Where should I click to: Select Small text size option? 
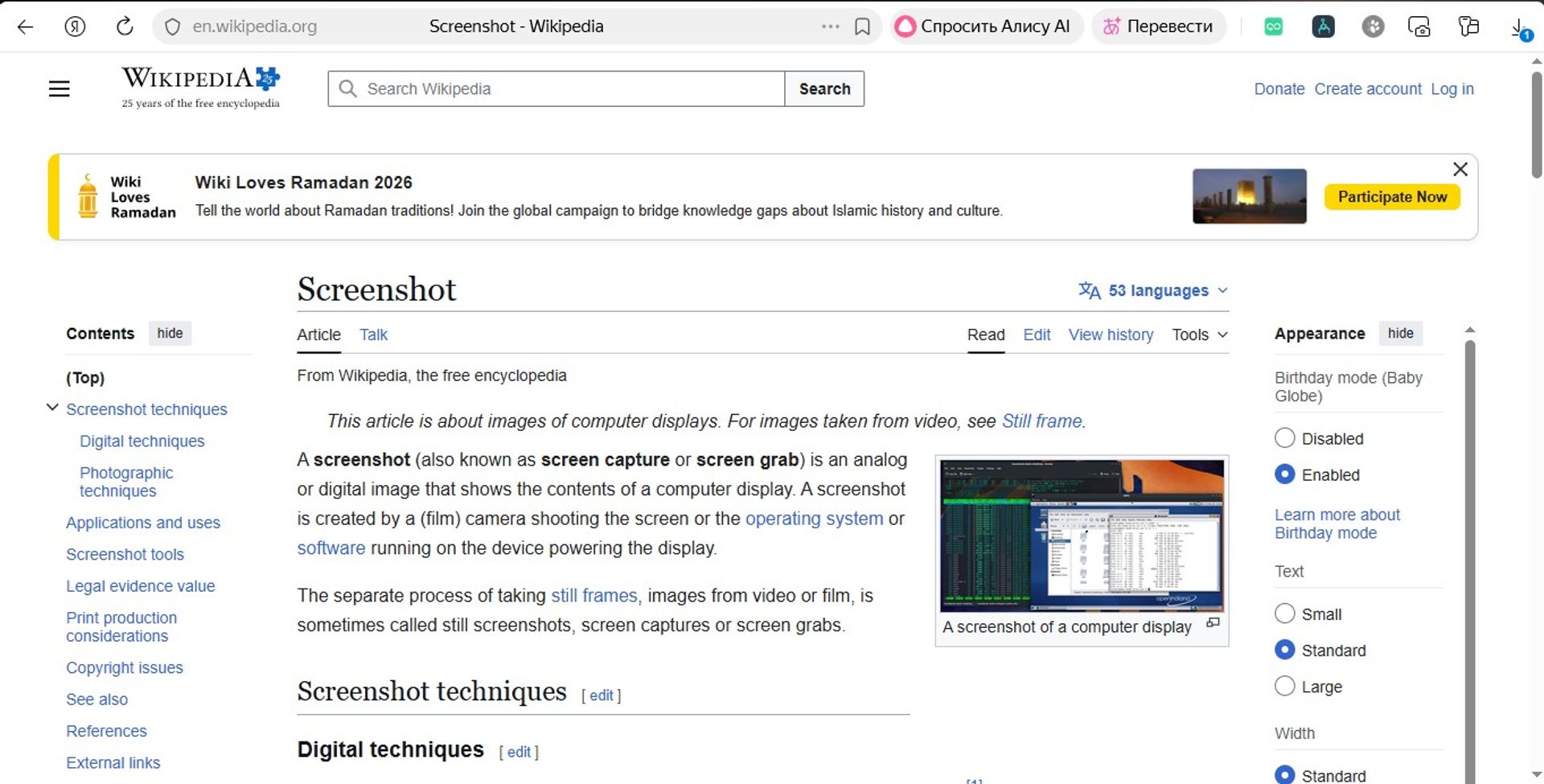[1285, 614]
